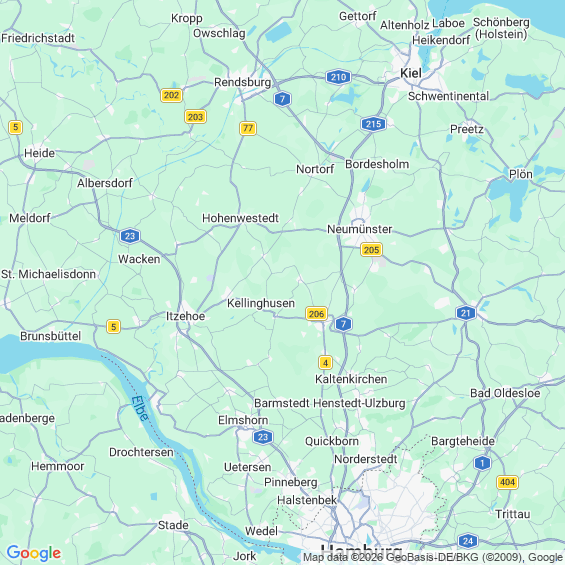
Task: Select the Rendsburg town label
Action: 243,82
